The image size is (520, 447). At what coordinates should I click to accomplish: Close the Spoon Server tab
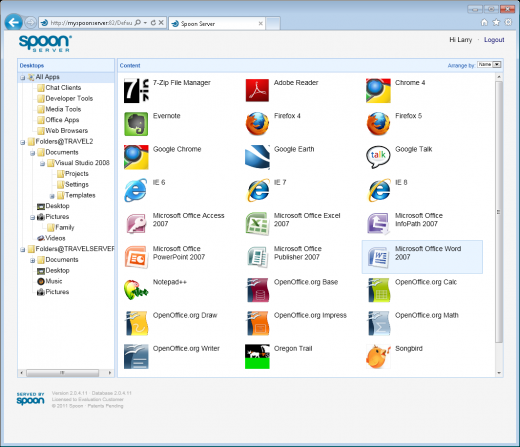tap(261, 24)
